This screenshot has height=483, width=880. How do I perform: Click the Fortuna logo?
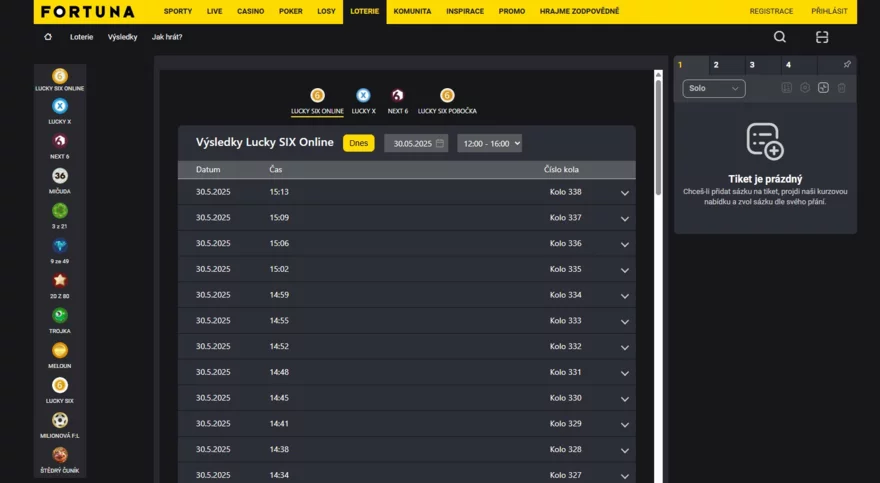(88, 12)
